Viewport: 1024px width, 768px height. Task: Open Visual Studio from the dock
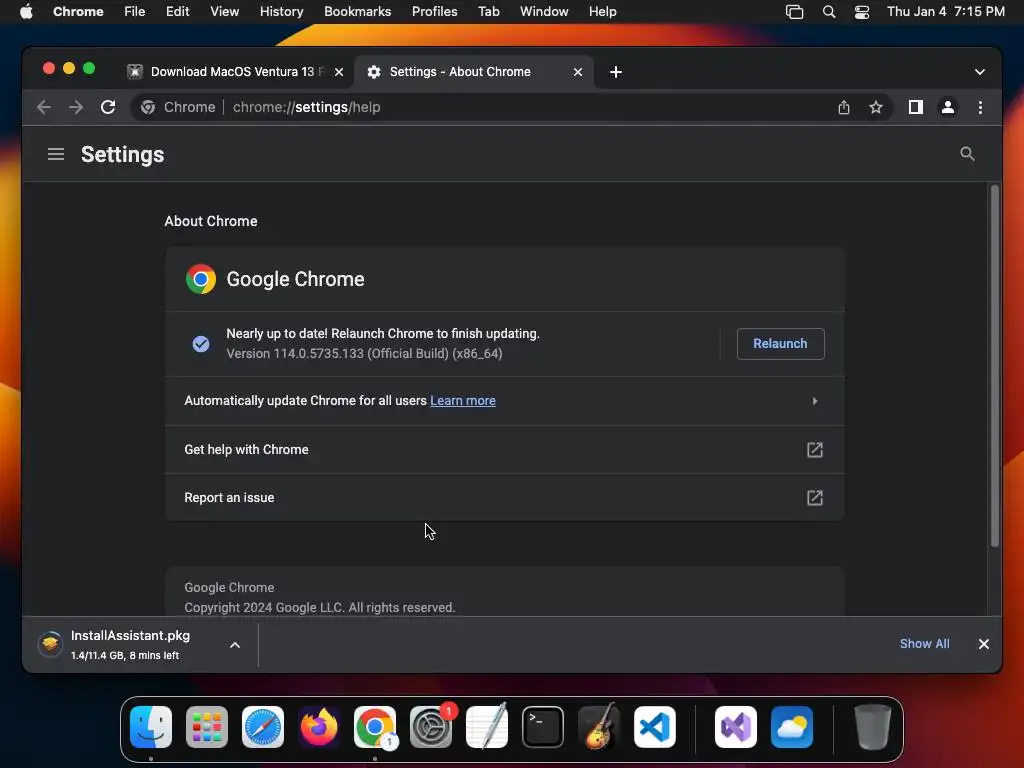click(x=736, y=727)
